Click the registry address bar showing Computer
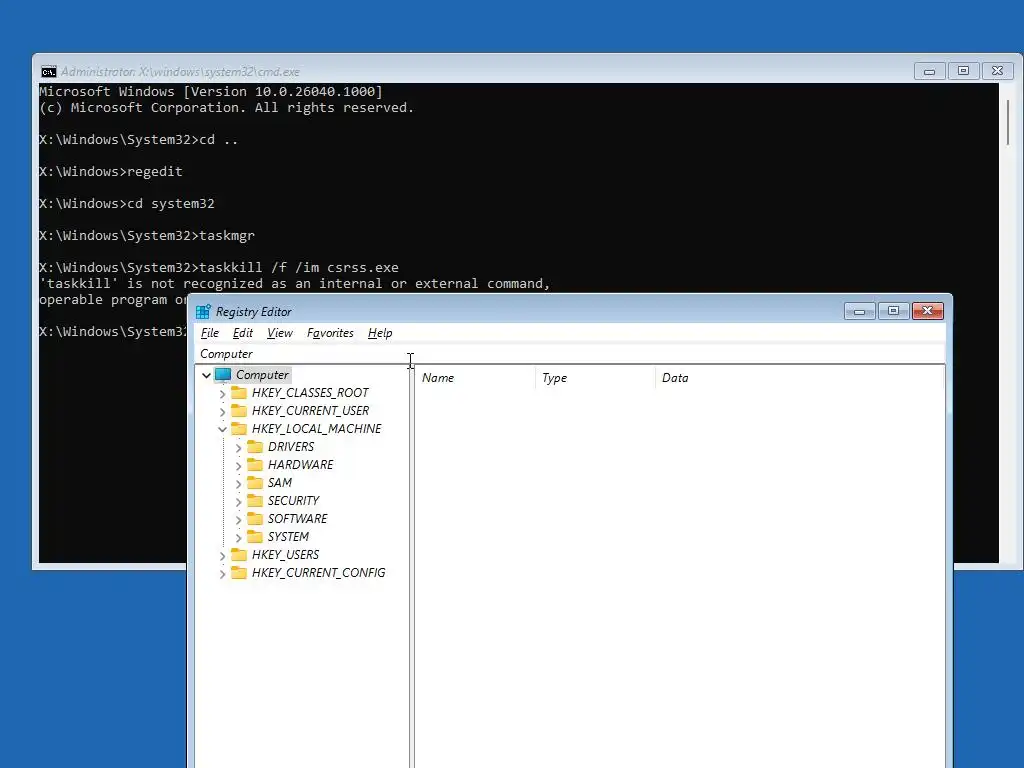 pyautogui.click(x=570, y=354)
